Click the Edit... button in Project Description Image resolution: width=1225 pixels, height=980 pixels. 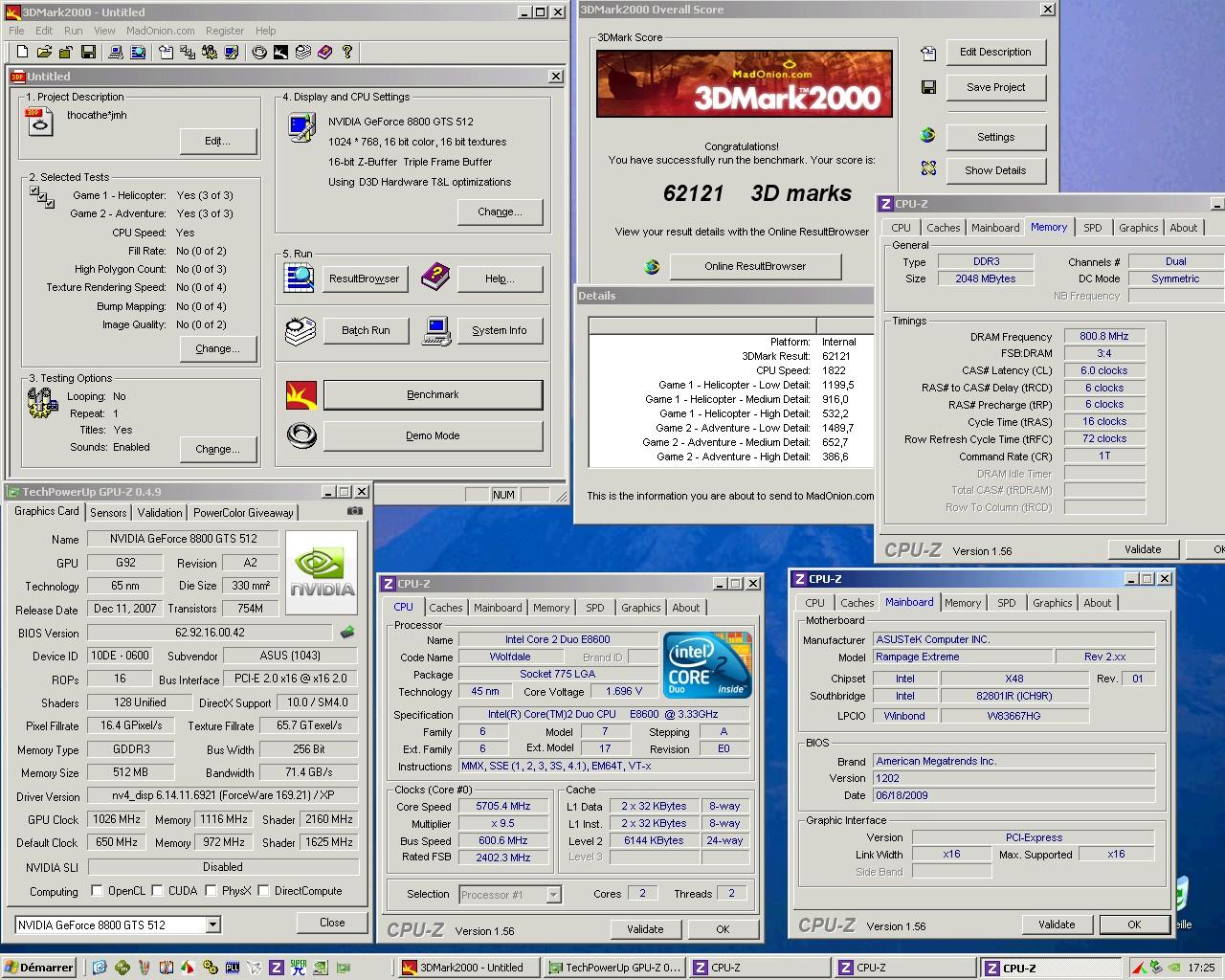(x=218, y=141)
